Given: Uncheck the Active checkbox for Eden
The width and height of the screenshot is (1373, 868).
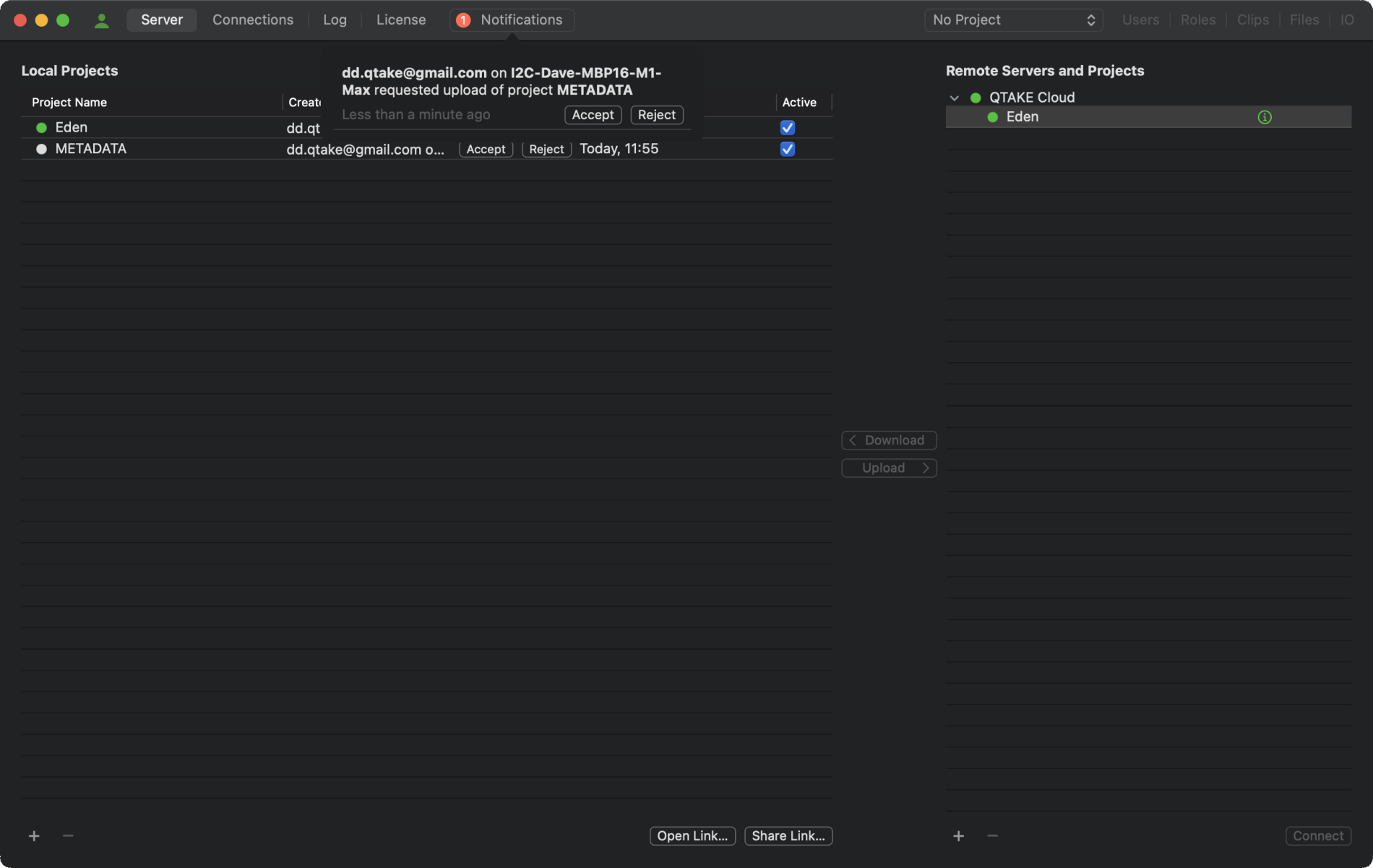Looking at the screenshot, I should coord(787,127).
